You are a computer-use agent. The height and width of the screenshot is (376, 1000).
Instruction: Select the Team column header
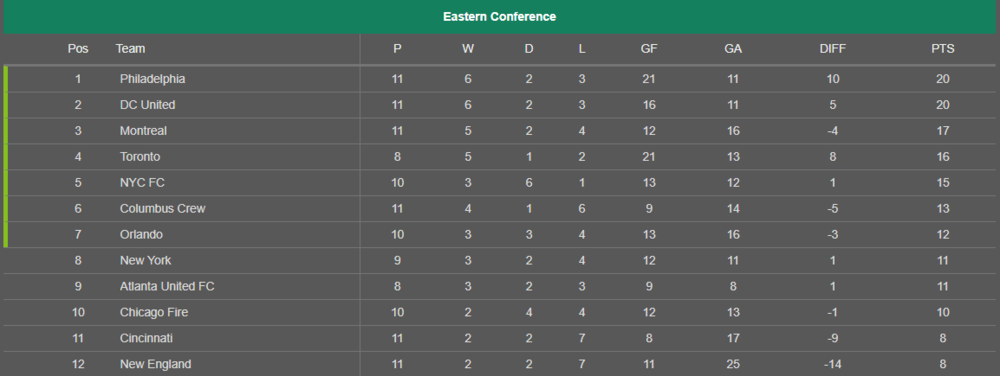tap(130, 48)
